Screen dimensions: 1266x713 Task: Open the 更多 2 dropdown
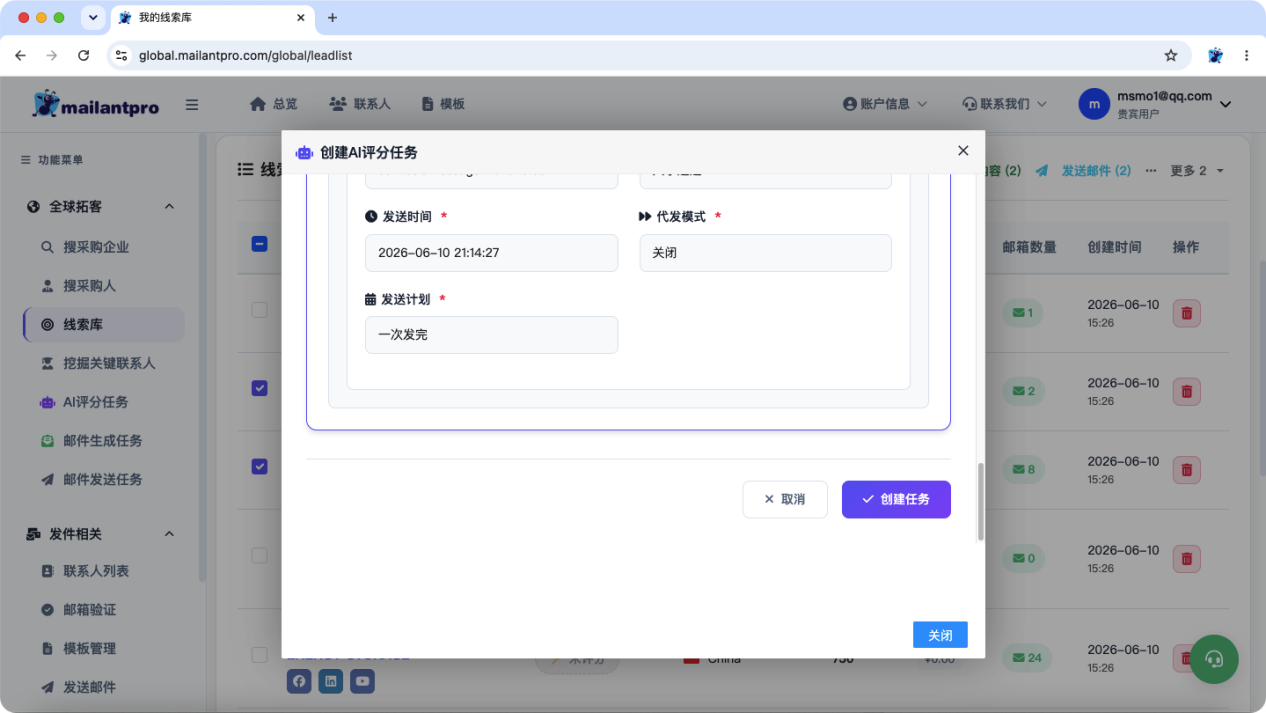pos(1197,171)
